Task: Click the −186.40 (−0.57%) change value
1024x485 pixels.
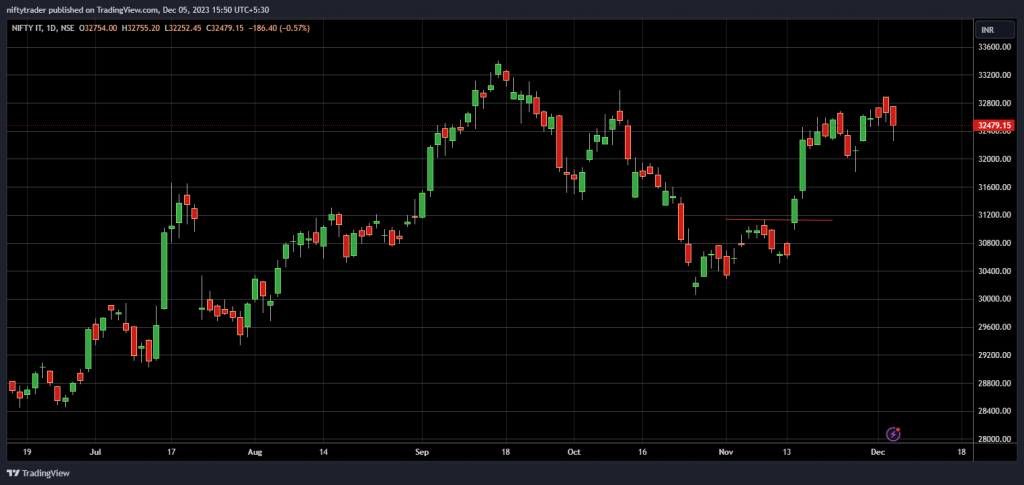Action: click(281, 28)
